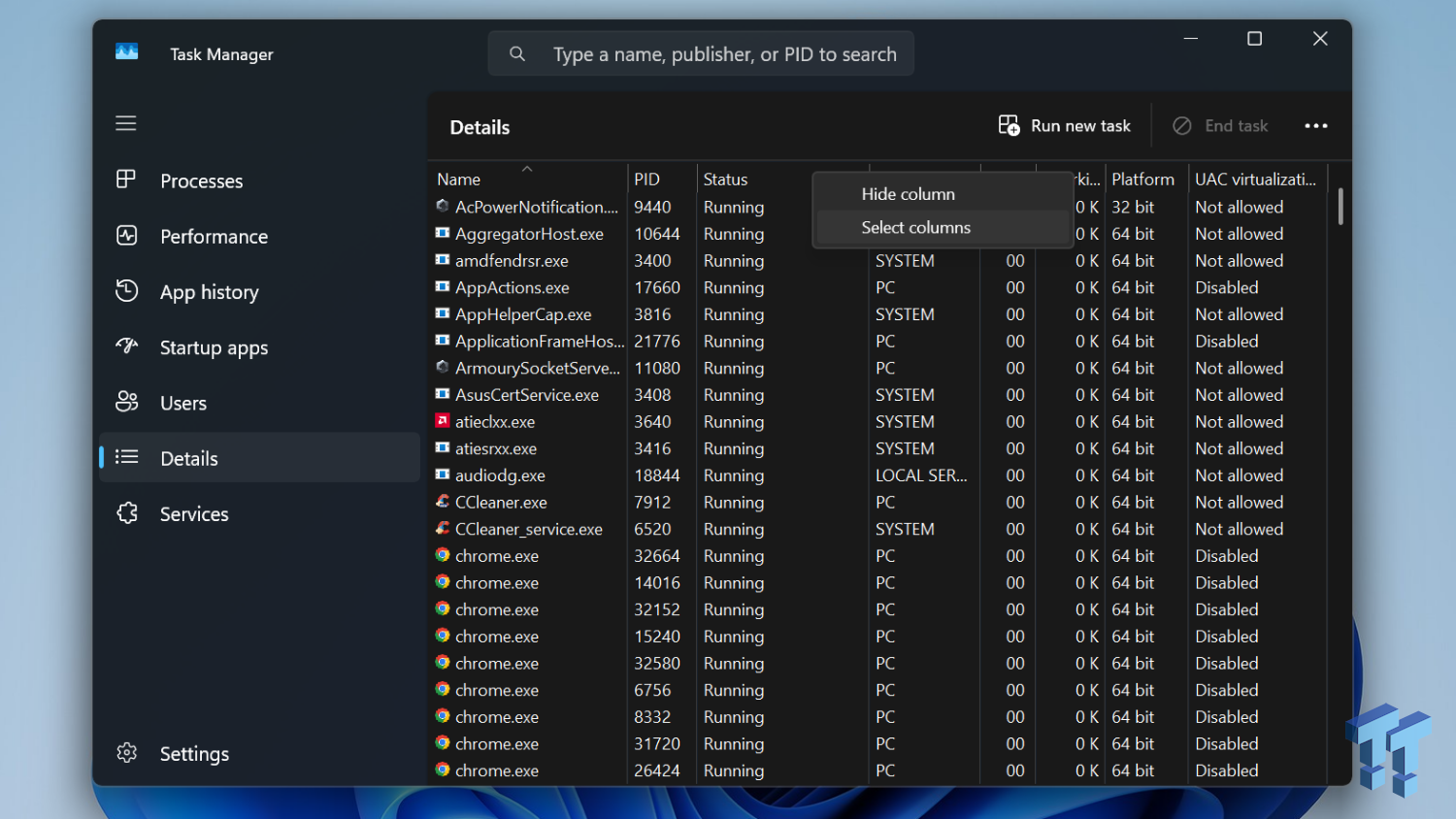Click the Run new task icon
Viewport: 1456px width, 819px height.
[1009, 126]
